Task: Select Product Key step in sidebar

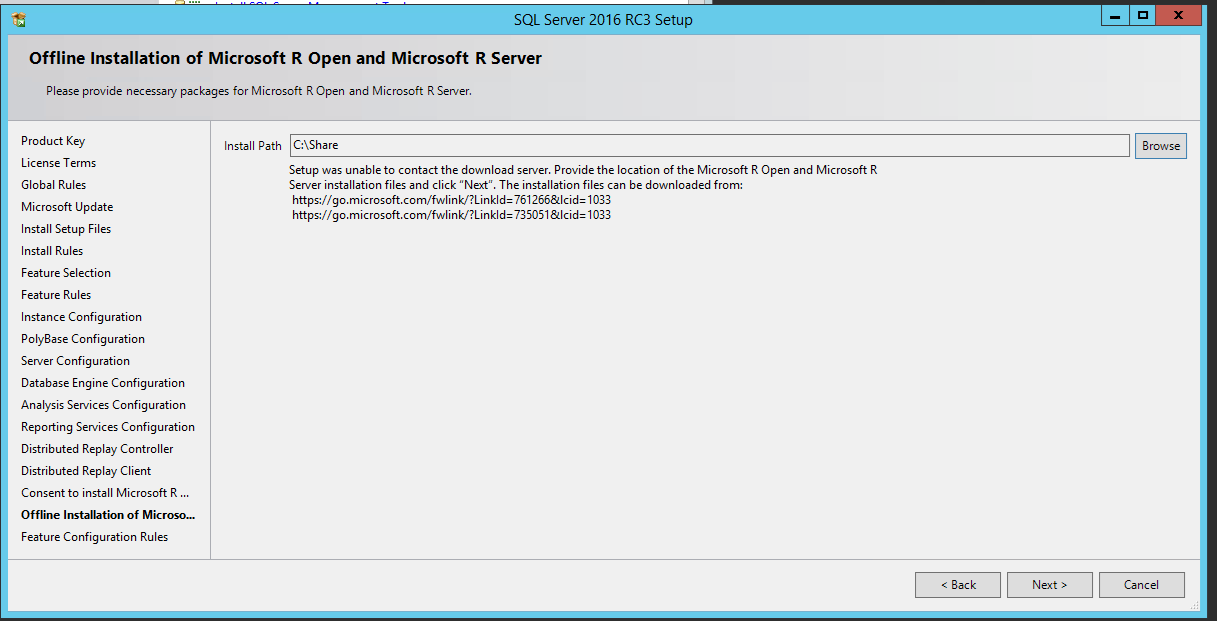Action: [53, 141]
